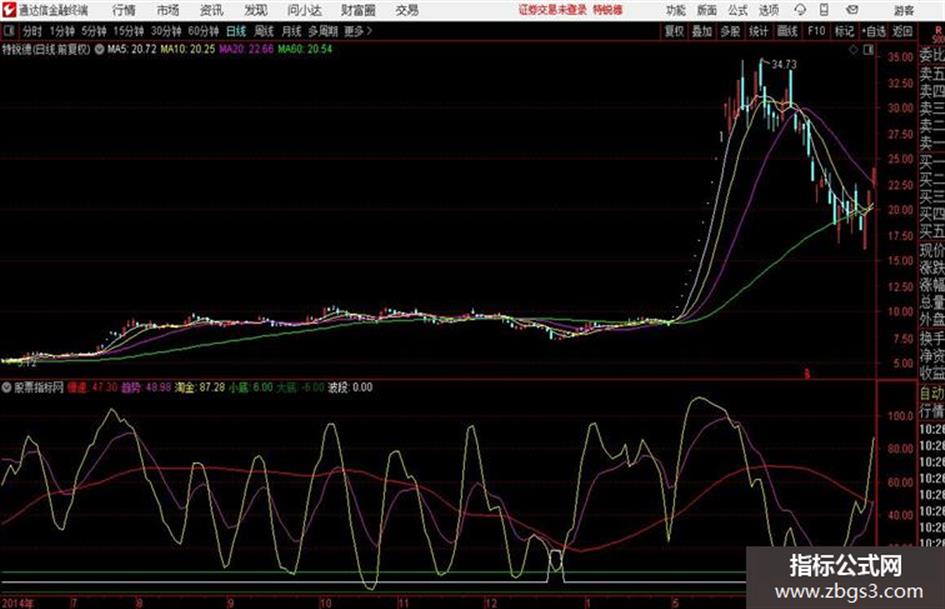Open the 选项 menu

(x=769, y=10)
